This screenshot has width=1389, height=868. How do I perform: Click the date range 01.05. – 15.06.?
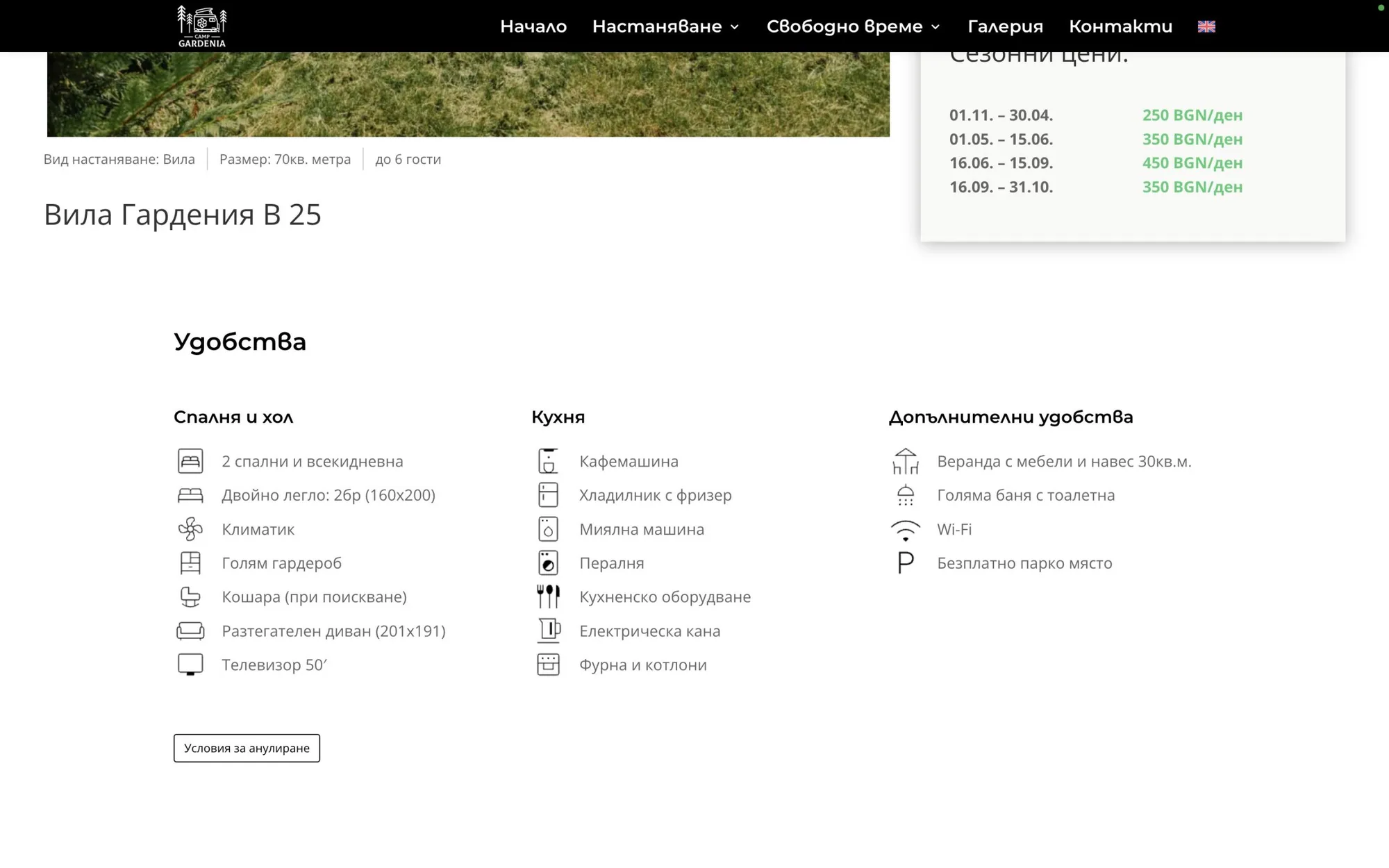point(1001,139)
